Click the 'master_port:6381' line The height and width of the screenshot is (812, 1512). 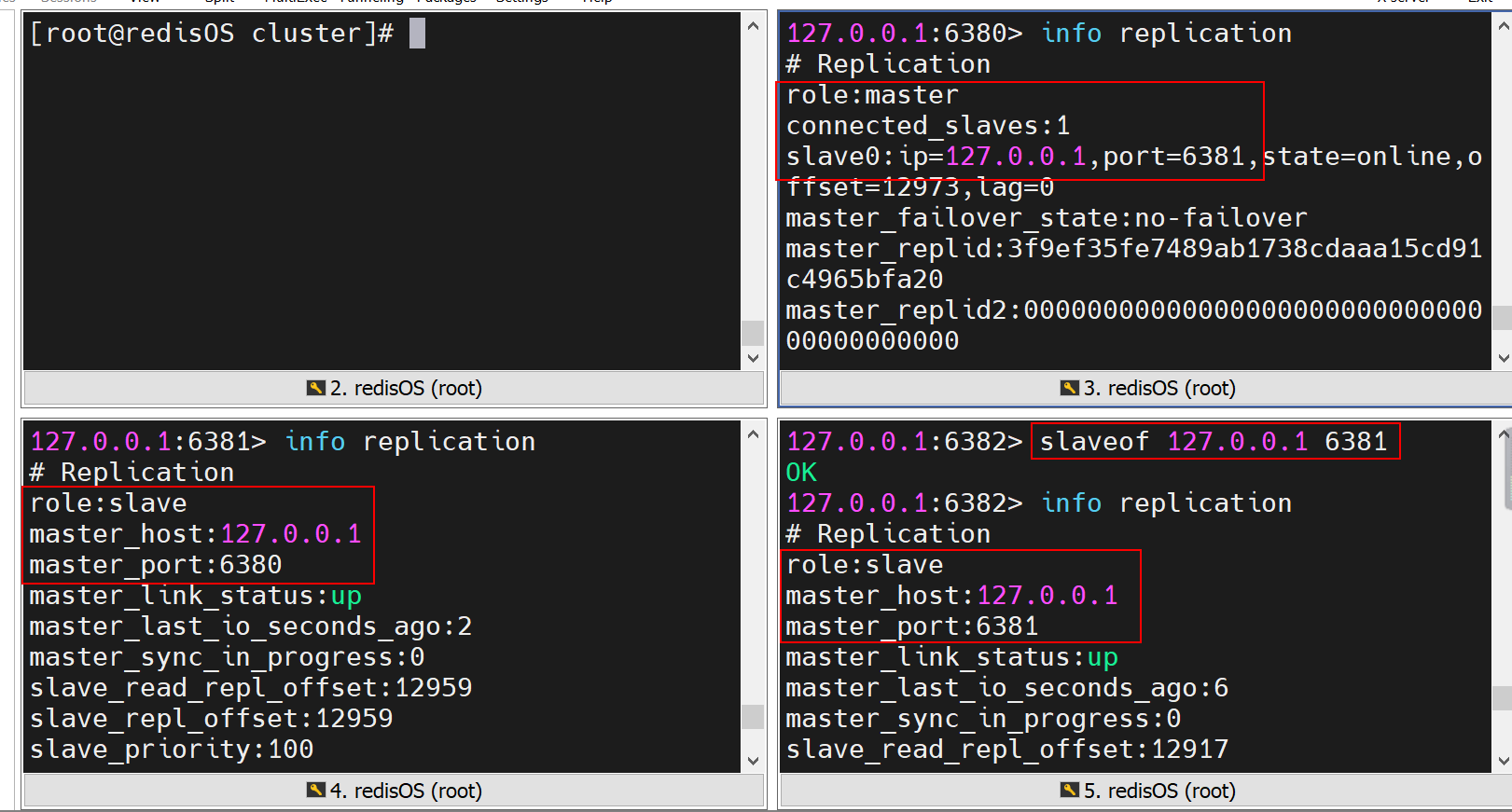[x=912, y=626]
